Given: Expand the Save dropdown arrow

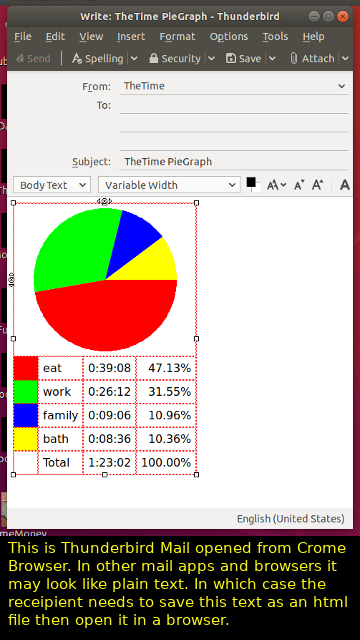Looking at the screenshot, I should [x=272, y=58].
